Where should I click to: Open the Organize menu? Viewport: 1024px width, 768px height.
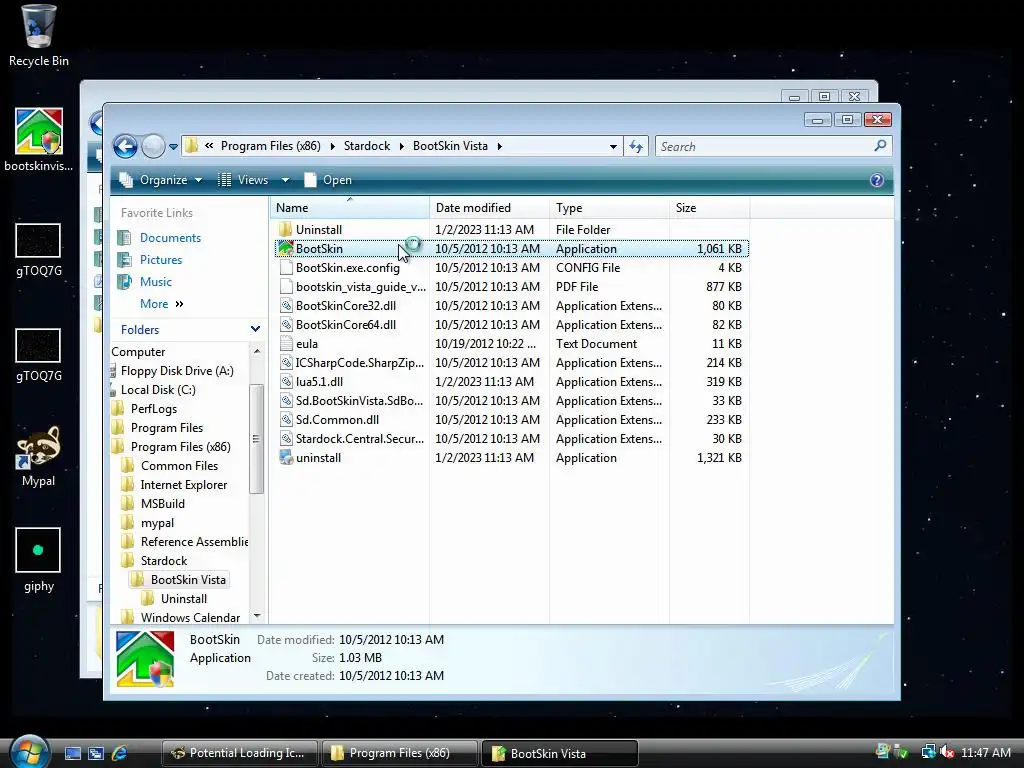(161, 180)
